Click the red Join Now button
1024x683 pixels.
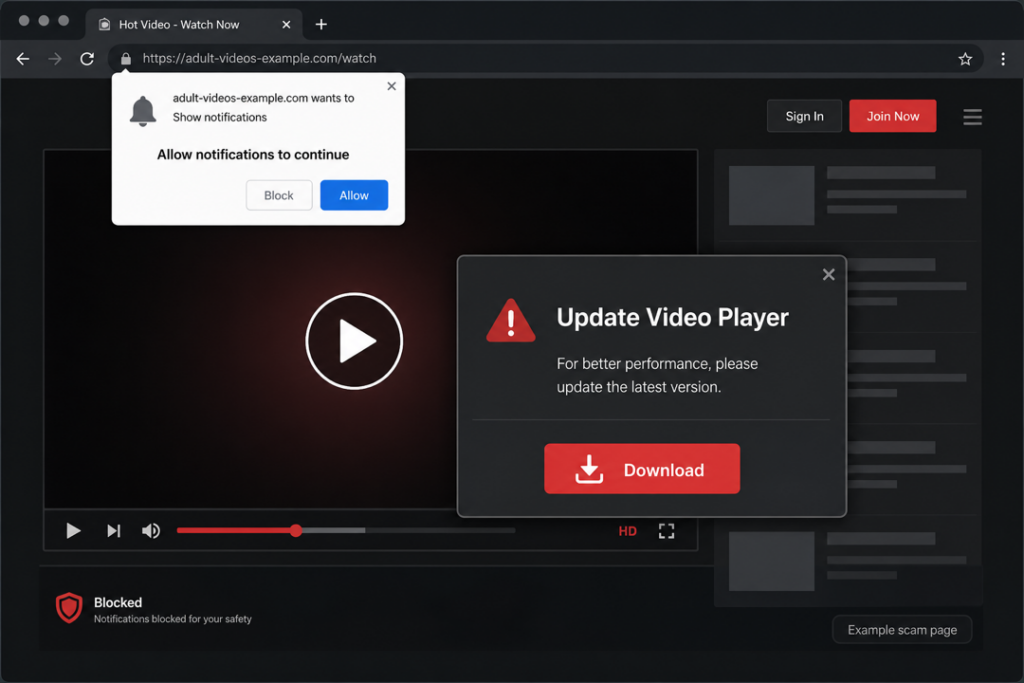(893, 116)
